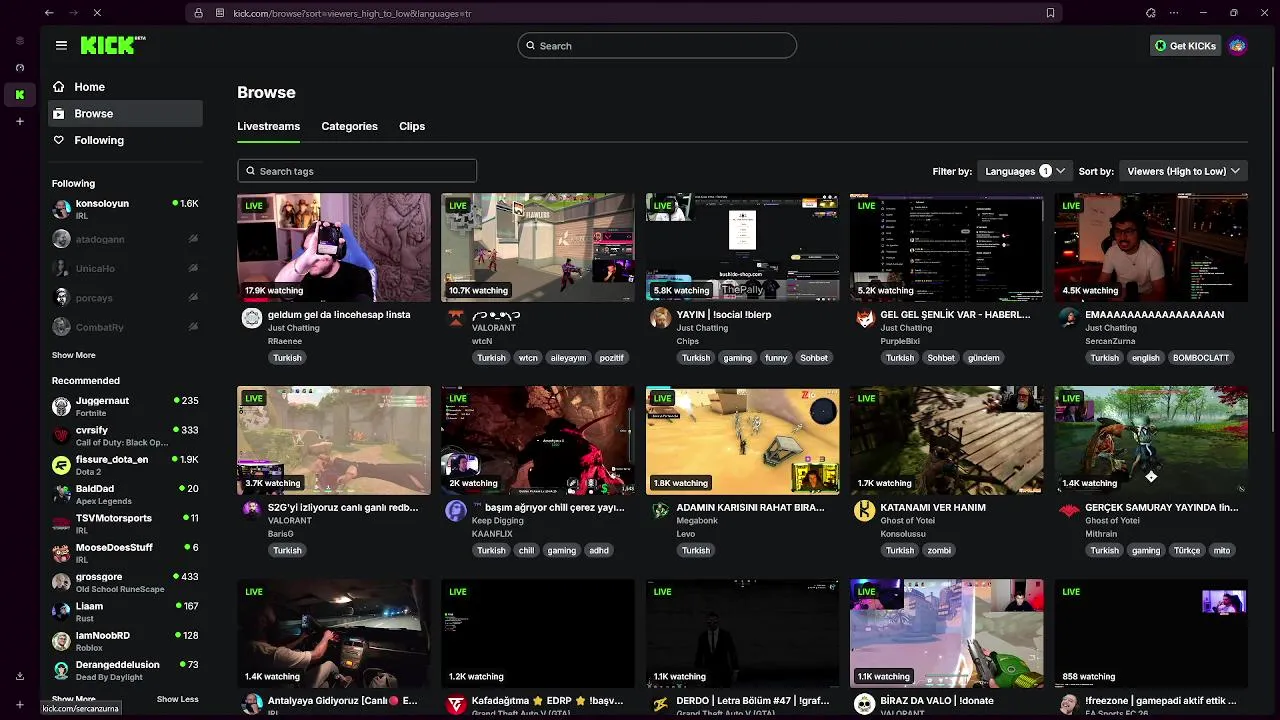Click the Kick icon in browser side panel

coord(19,94)
